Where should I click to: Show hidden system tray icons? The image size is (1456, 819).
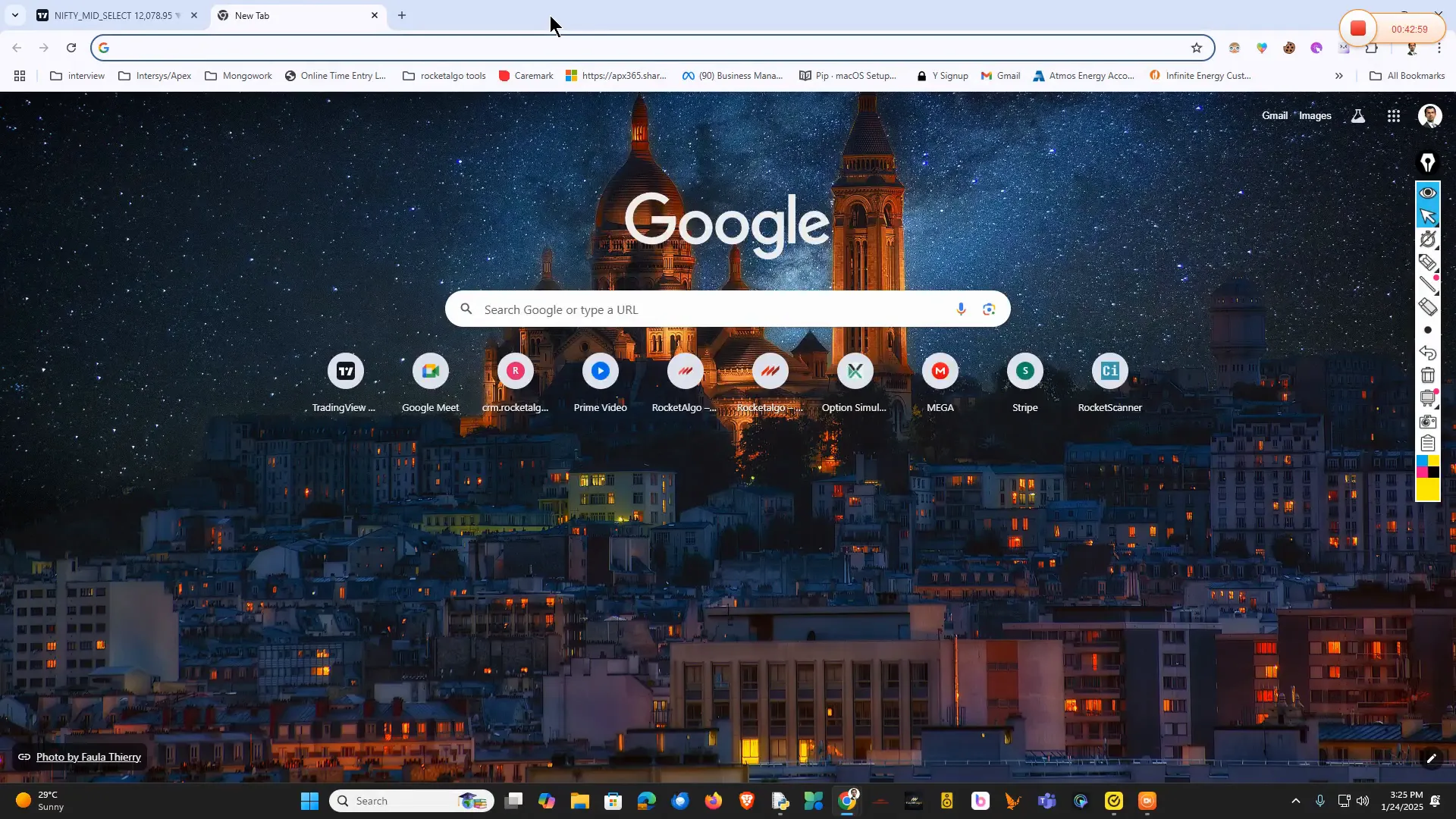(1295, 801)
